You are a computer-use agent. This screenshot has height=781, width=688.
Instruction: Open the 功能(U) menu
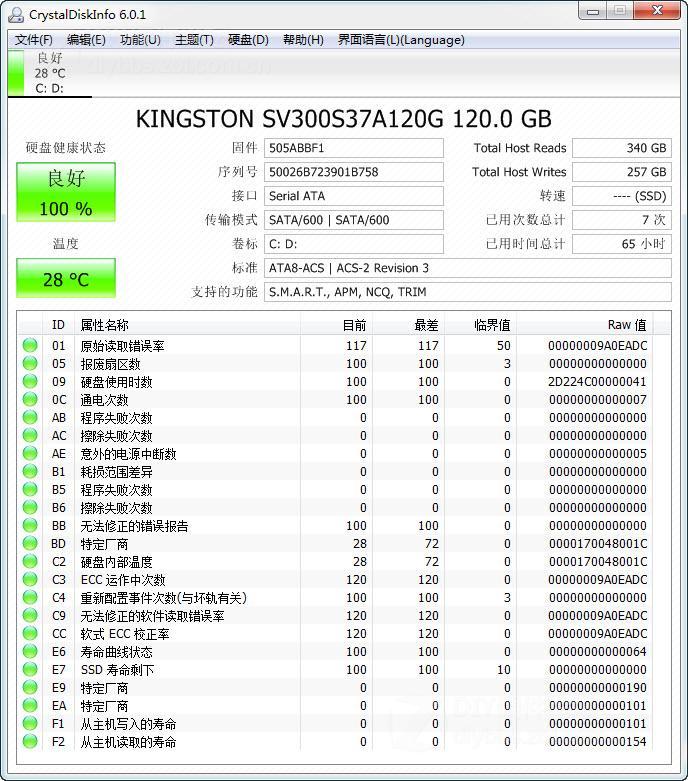point(140,40)
